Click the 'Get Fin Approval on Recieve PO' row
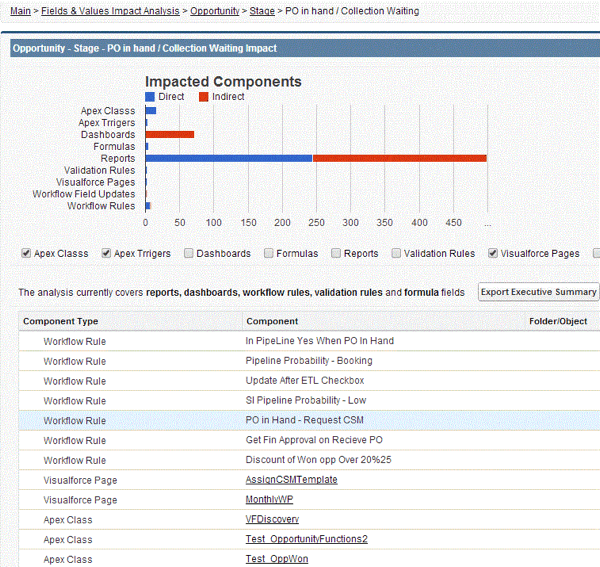The height and width of the screenshot is (567, 600). pyautogui.click(x=309, y=440)
